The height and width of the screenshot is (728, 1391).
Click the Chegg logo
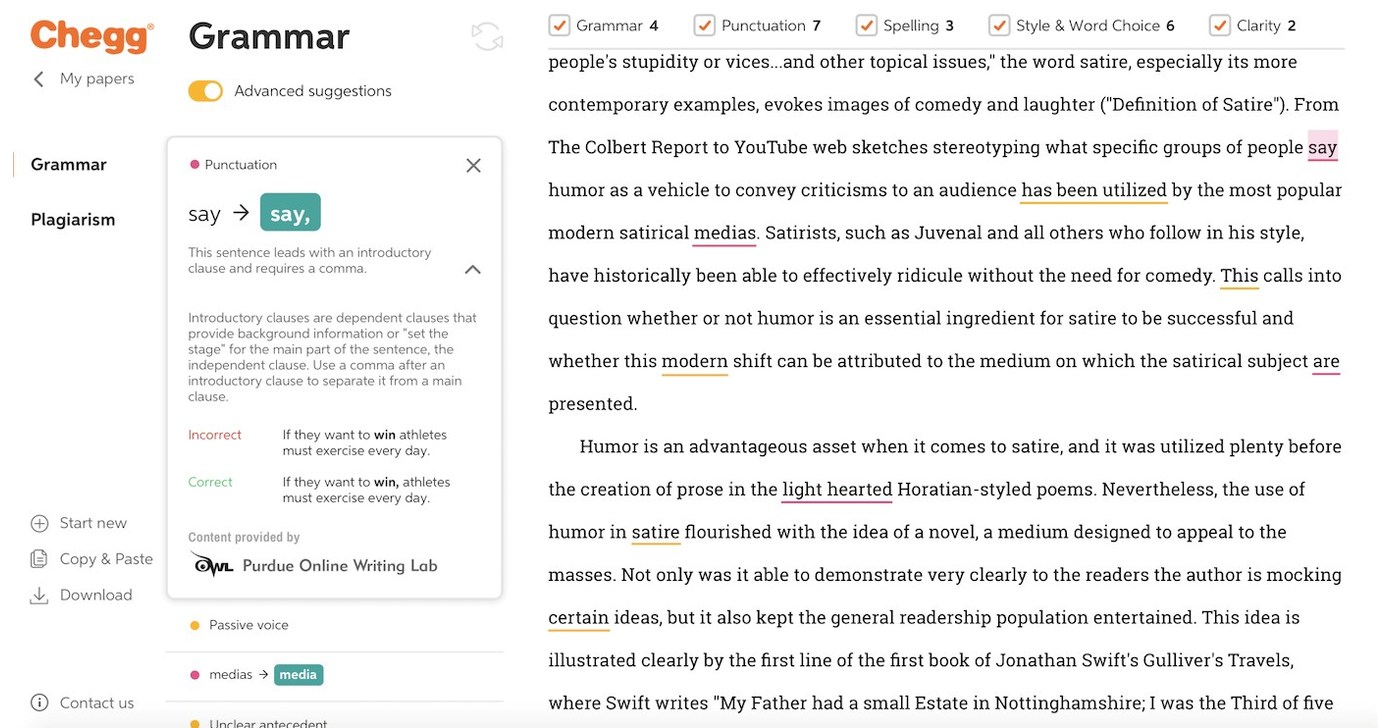click(x=92, y=37)
